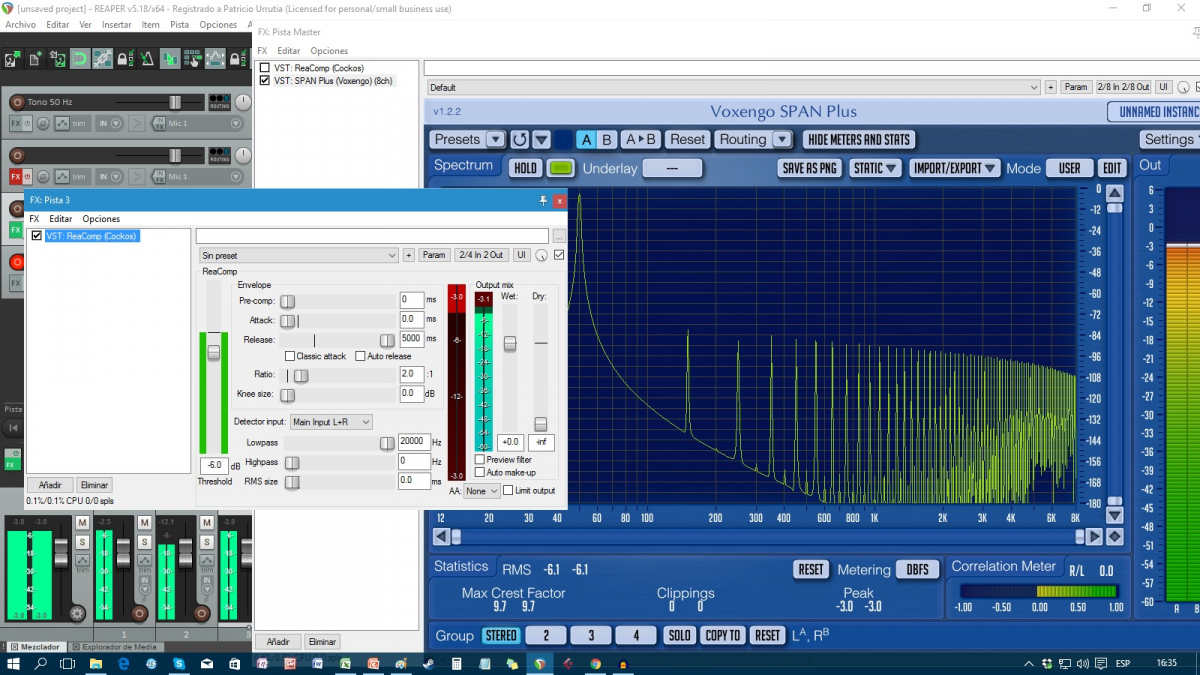The height and width of the screenshot is (675, 1200).
Task: Open the Insertar menu
Action: coord(116,24)
